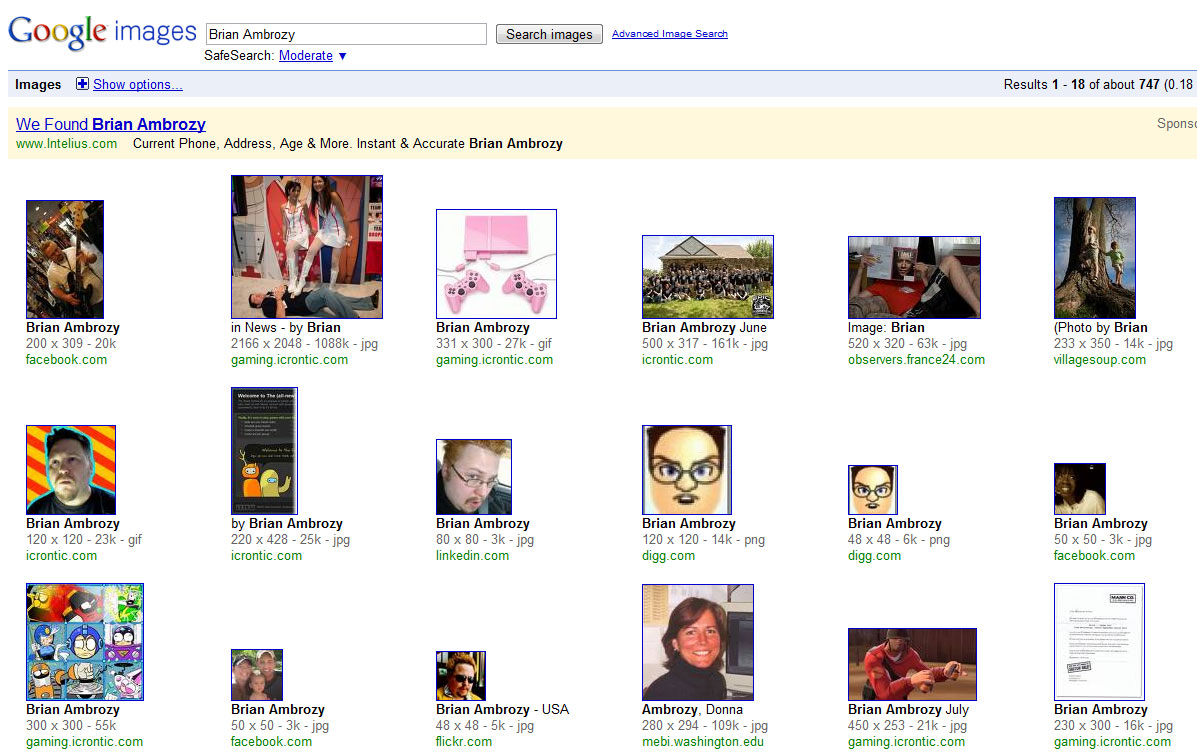This screenshot has height=752, width=1197.
Task: Open the large Mii avatar thumbnail
Action: tap(686, 470)
